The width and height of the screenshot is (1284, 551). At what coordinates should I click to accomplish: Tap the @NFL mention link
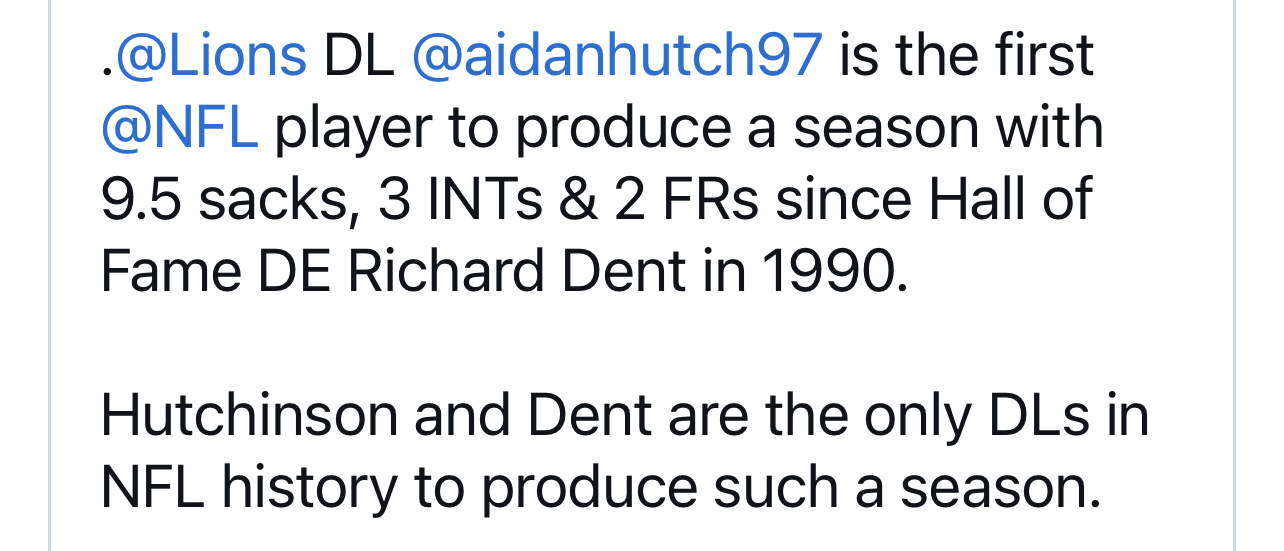(179, 128)
